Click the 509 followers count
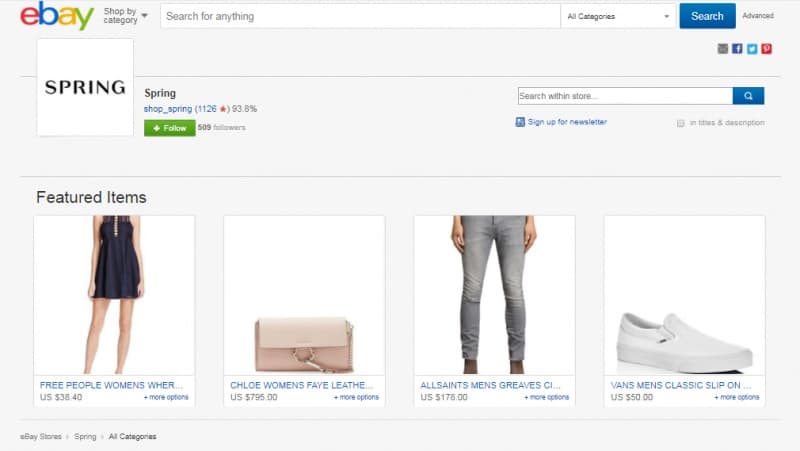Image resolution: width=800 pixels, height=451 pixels. 221,128
